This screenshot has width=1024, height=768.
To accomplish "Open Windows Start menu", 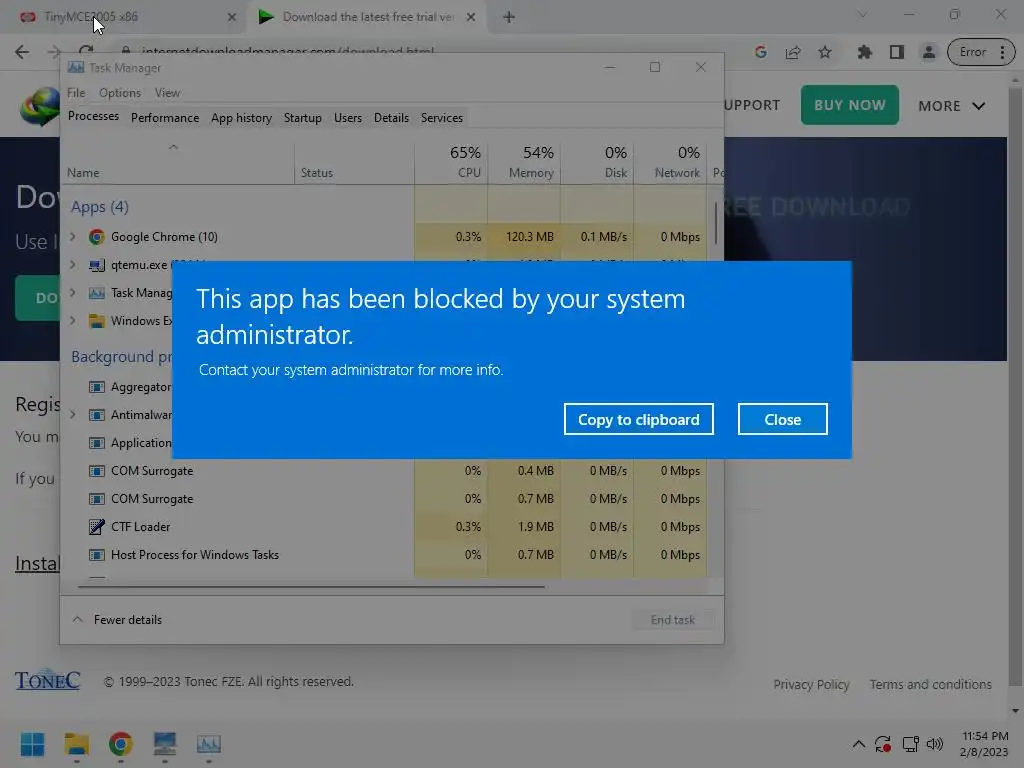I will [32, 744].
